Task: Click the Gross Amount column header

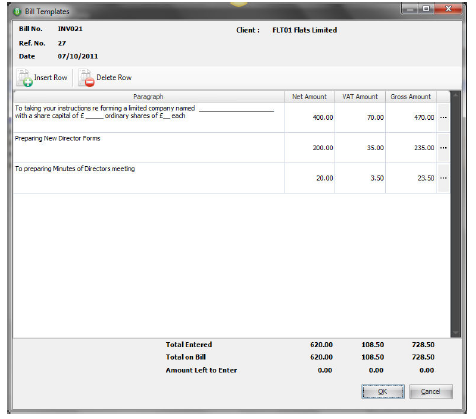Action: click(411, 97)
